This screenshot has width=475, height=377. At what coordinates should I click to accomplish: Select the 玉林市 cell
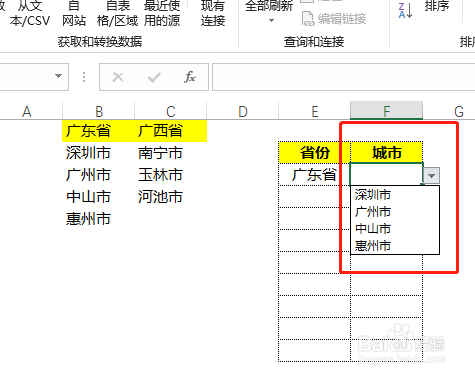[x=171, y=175]
